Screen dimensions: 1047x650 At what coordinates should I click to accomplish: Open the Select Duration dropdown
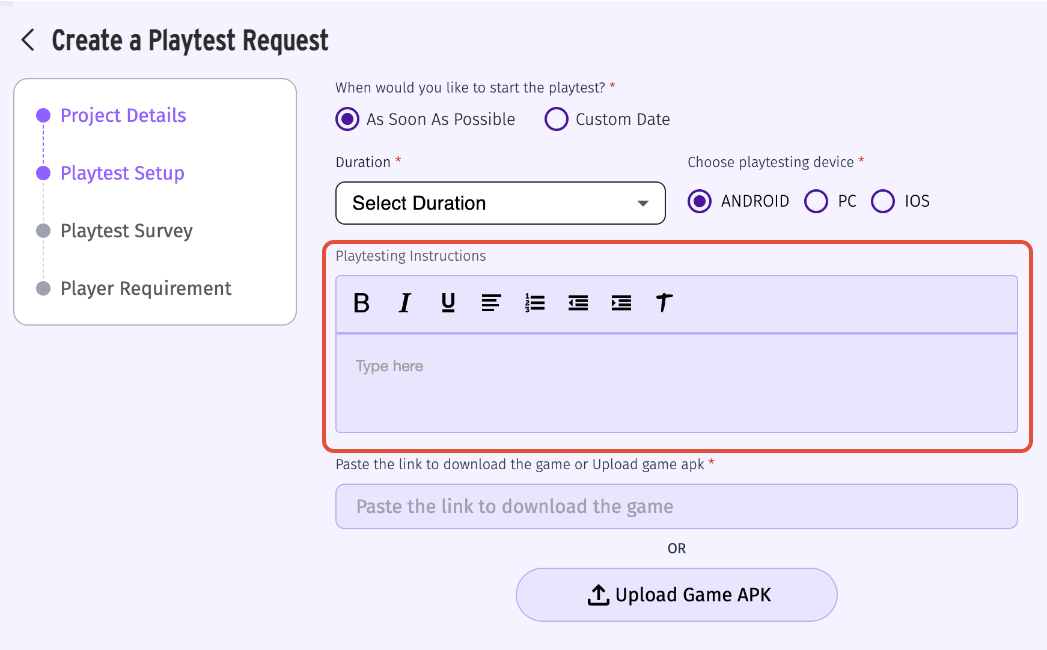pyautogui.click(x=500, y=203)
